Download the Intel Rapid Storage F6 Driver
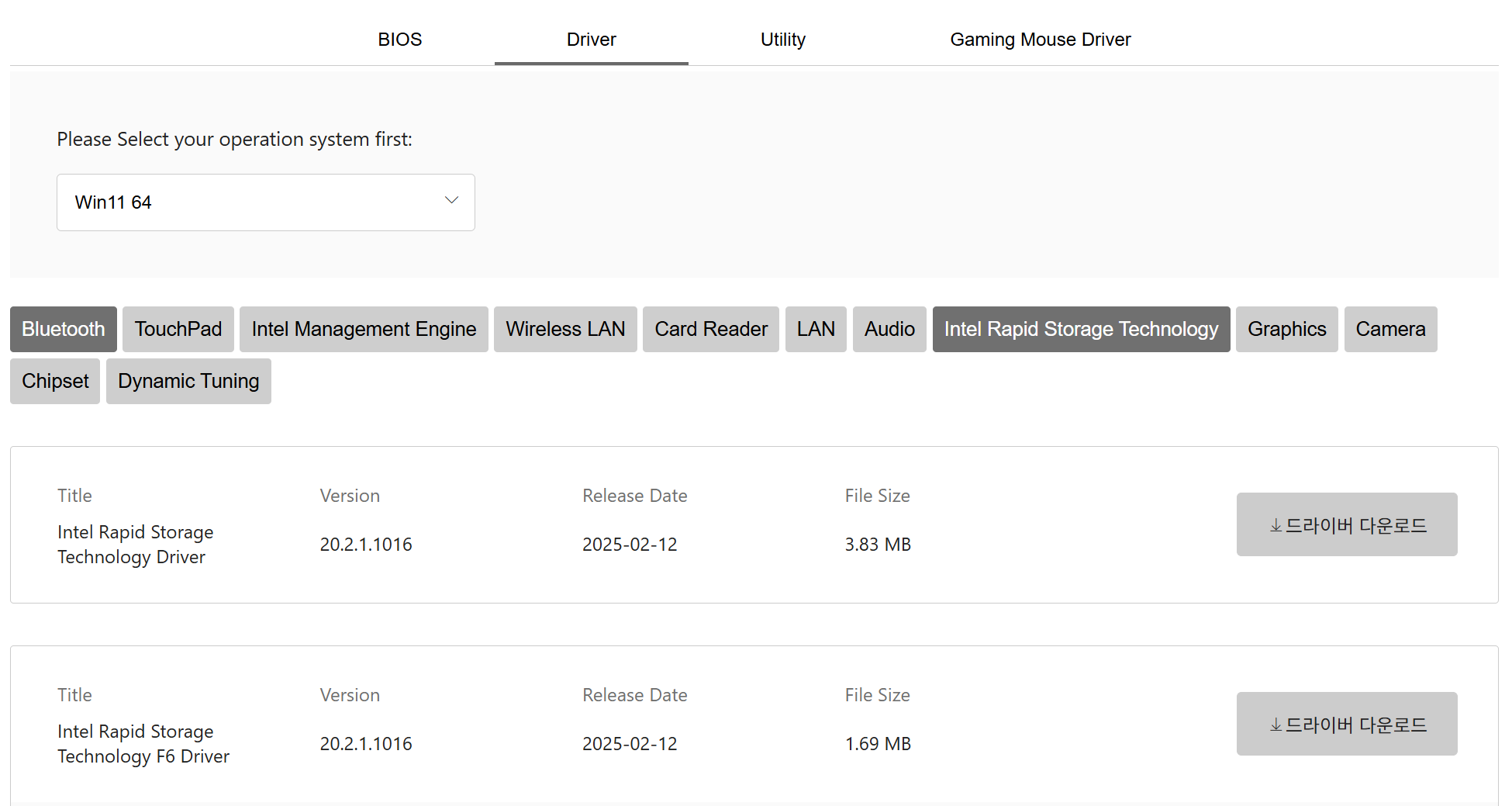Screen dimensions: 1512x806 (1347, 724)
